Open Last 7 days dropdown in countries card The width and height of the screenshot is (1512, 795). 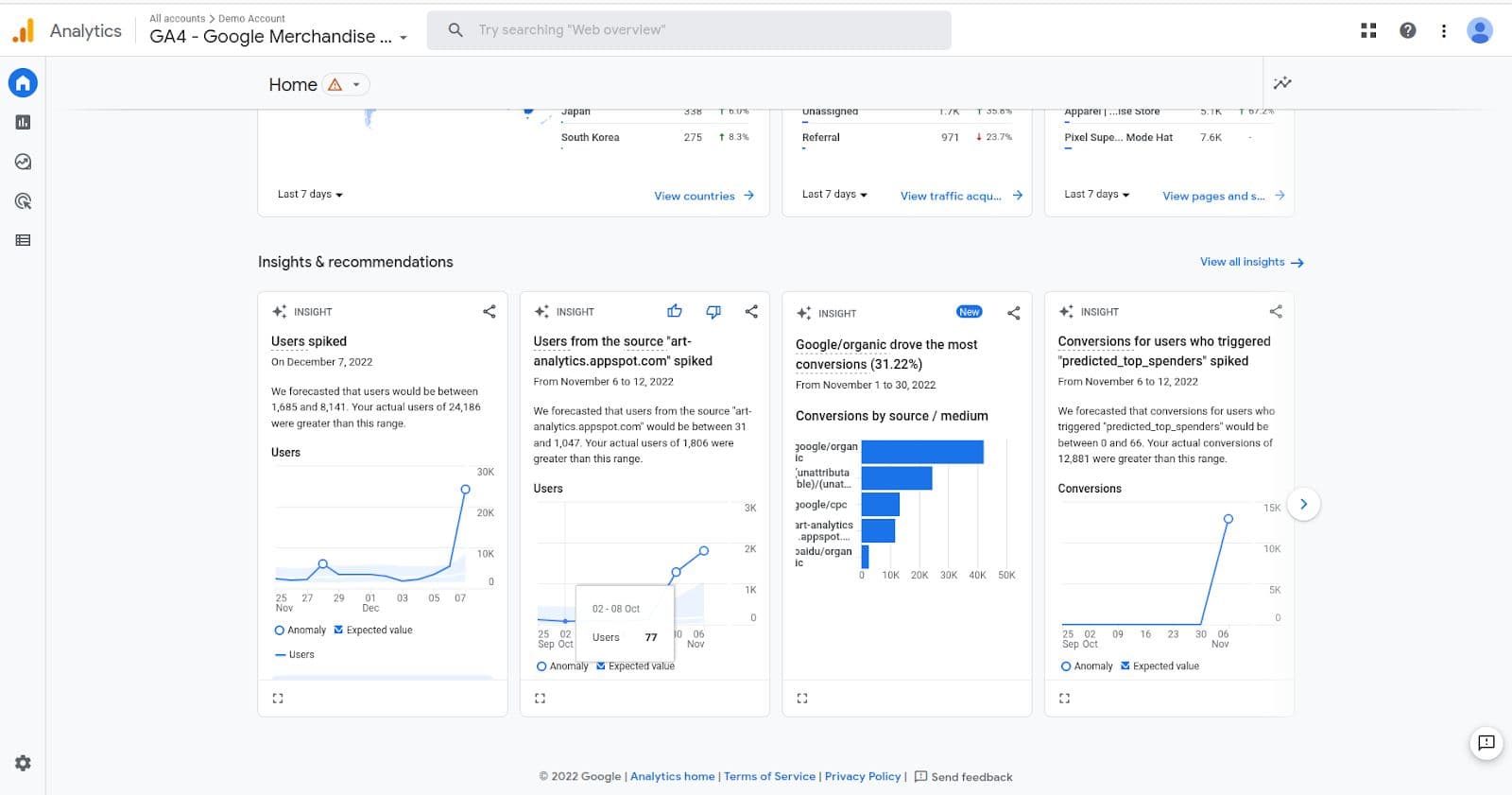click(310, 194)
